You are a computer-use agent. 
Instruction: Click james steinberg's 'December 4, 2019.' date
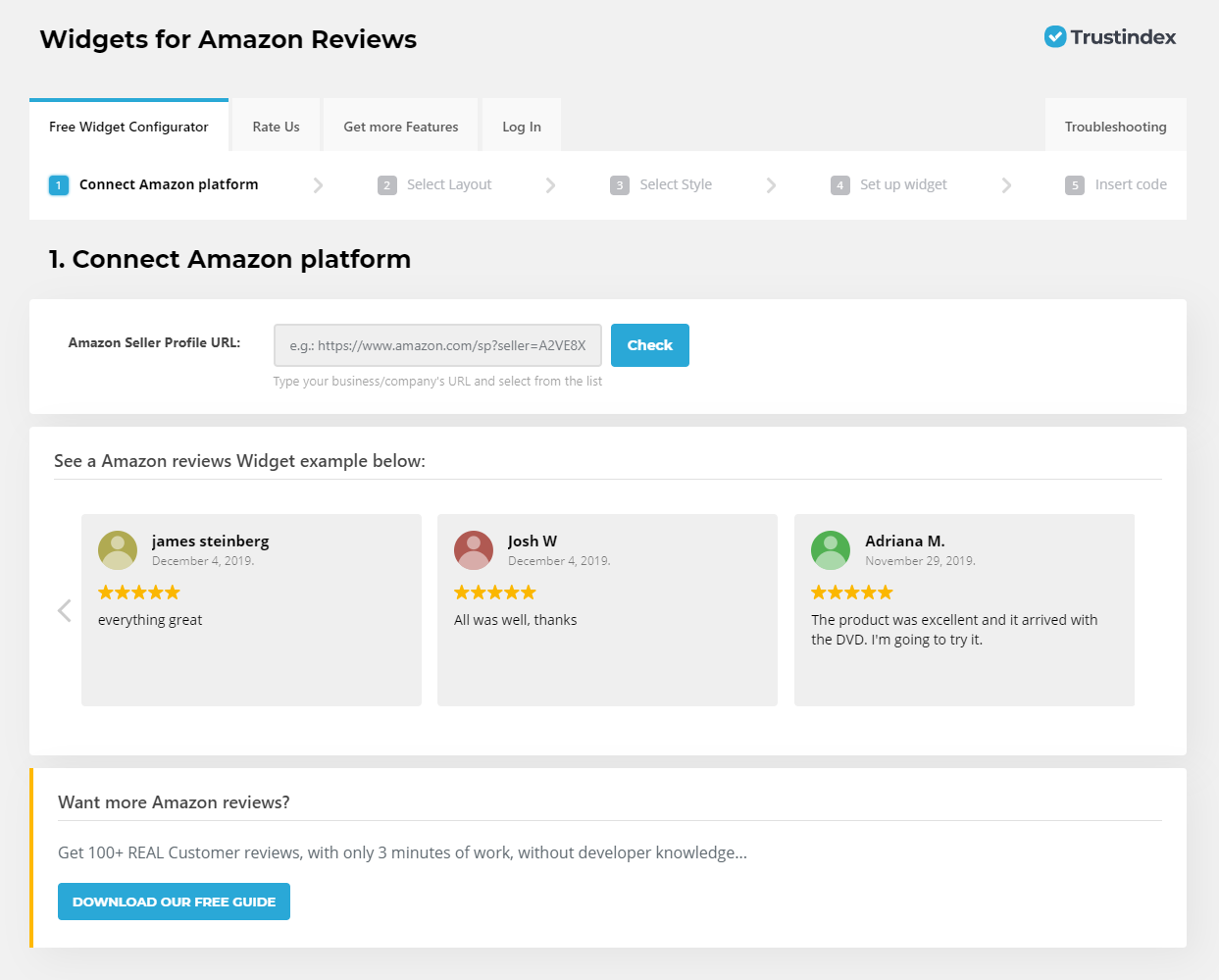(203, 561)
